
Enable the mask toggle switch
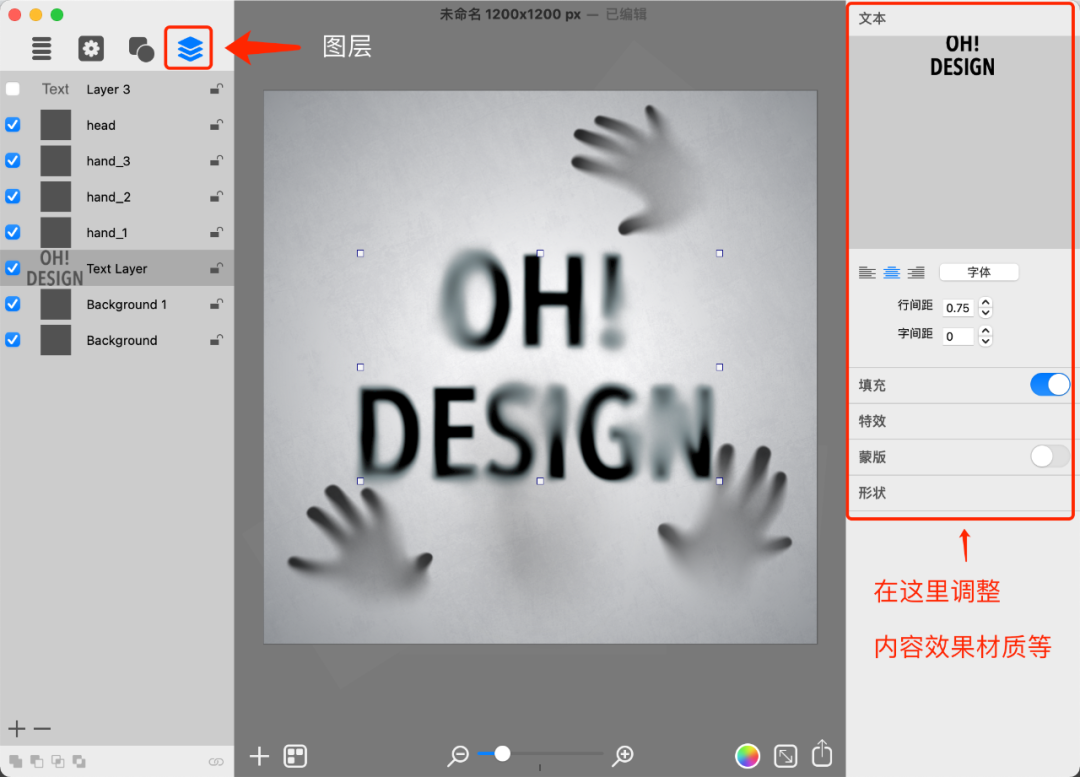tap(1050, 457)
